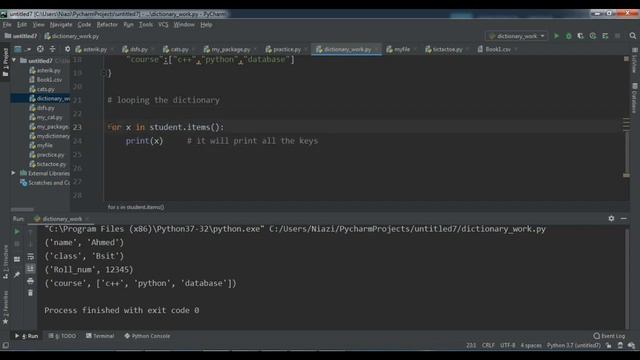Print console output with printer icon
Viewport: 640px width, 360px height.
(31, 281)
